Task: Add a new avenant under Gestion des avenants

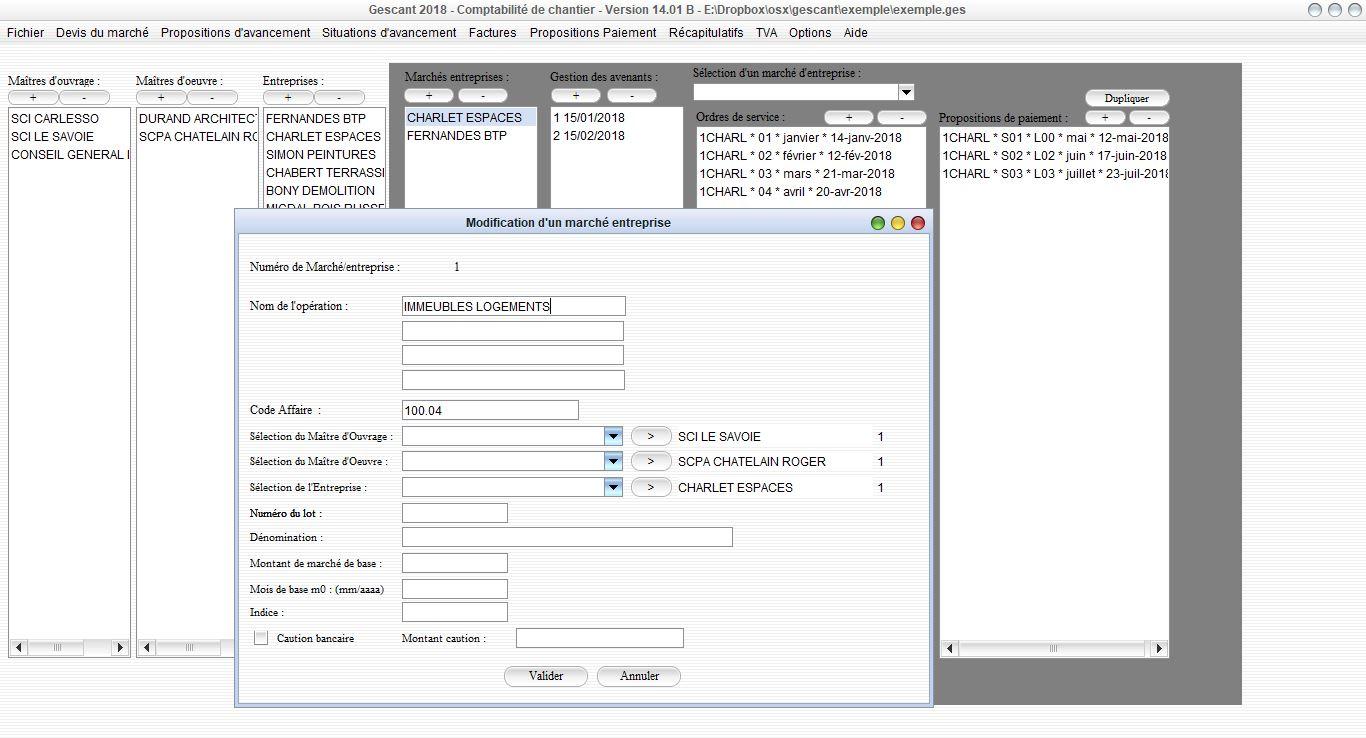Action: click(576, 96)
